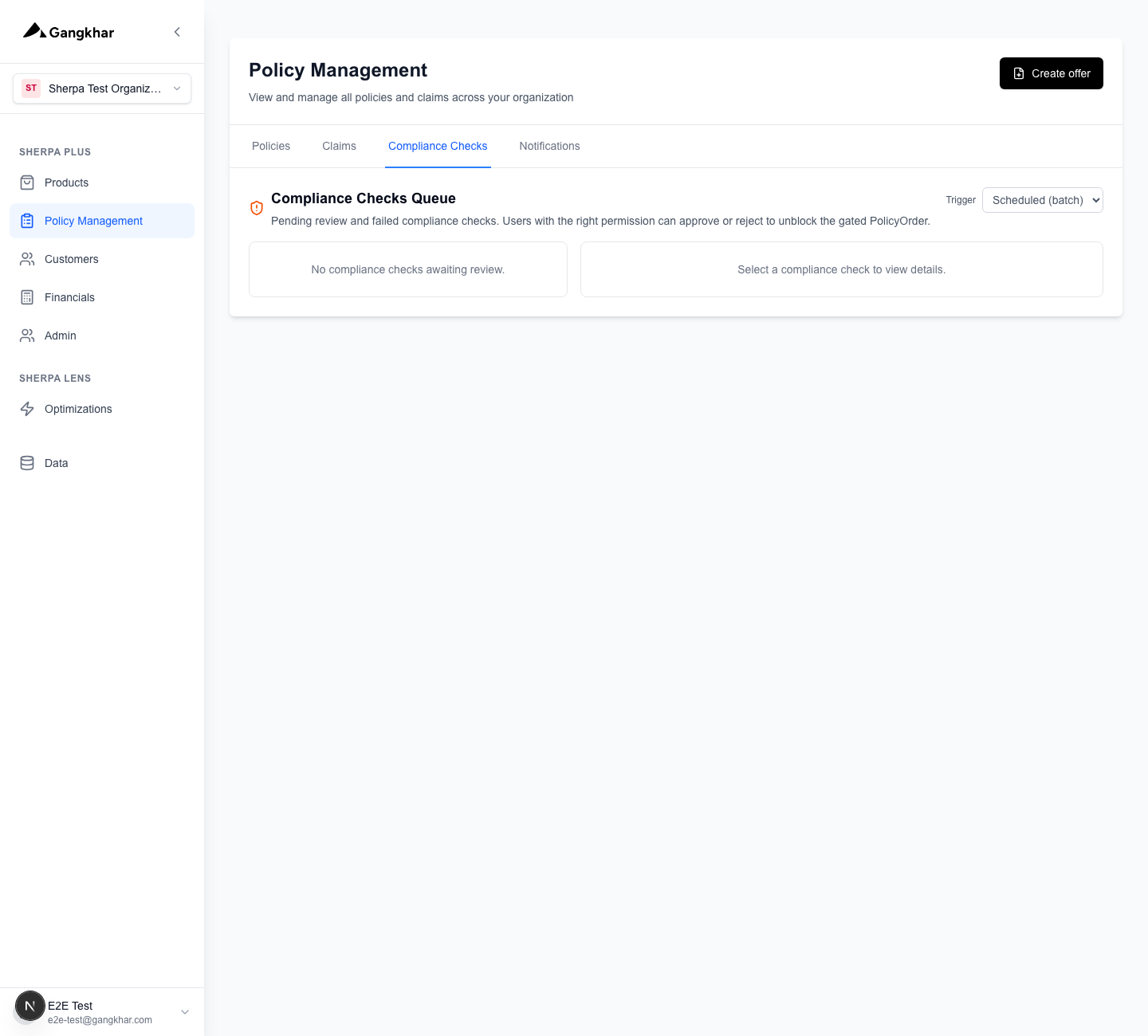
Task: Expand the E2E Test user menu chevron
Action: [x=185, y=1012]
